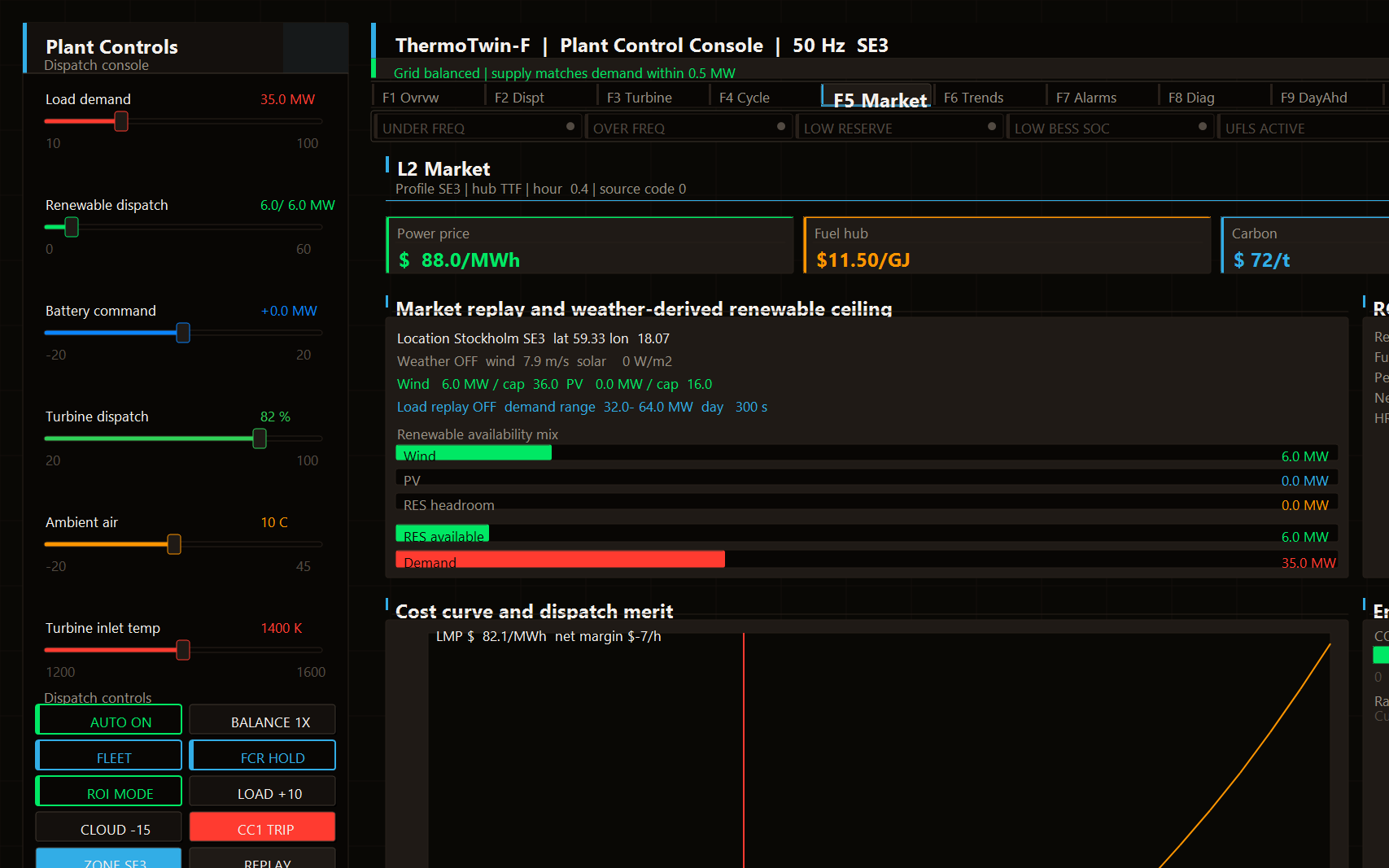Click the Renewable dispatch slider handle

pyautogui.click(x=72, y=227)
